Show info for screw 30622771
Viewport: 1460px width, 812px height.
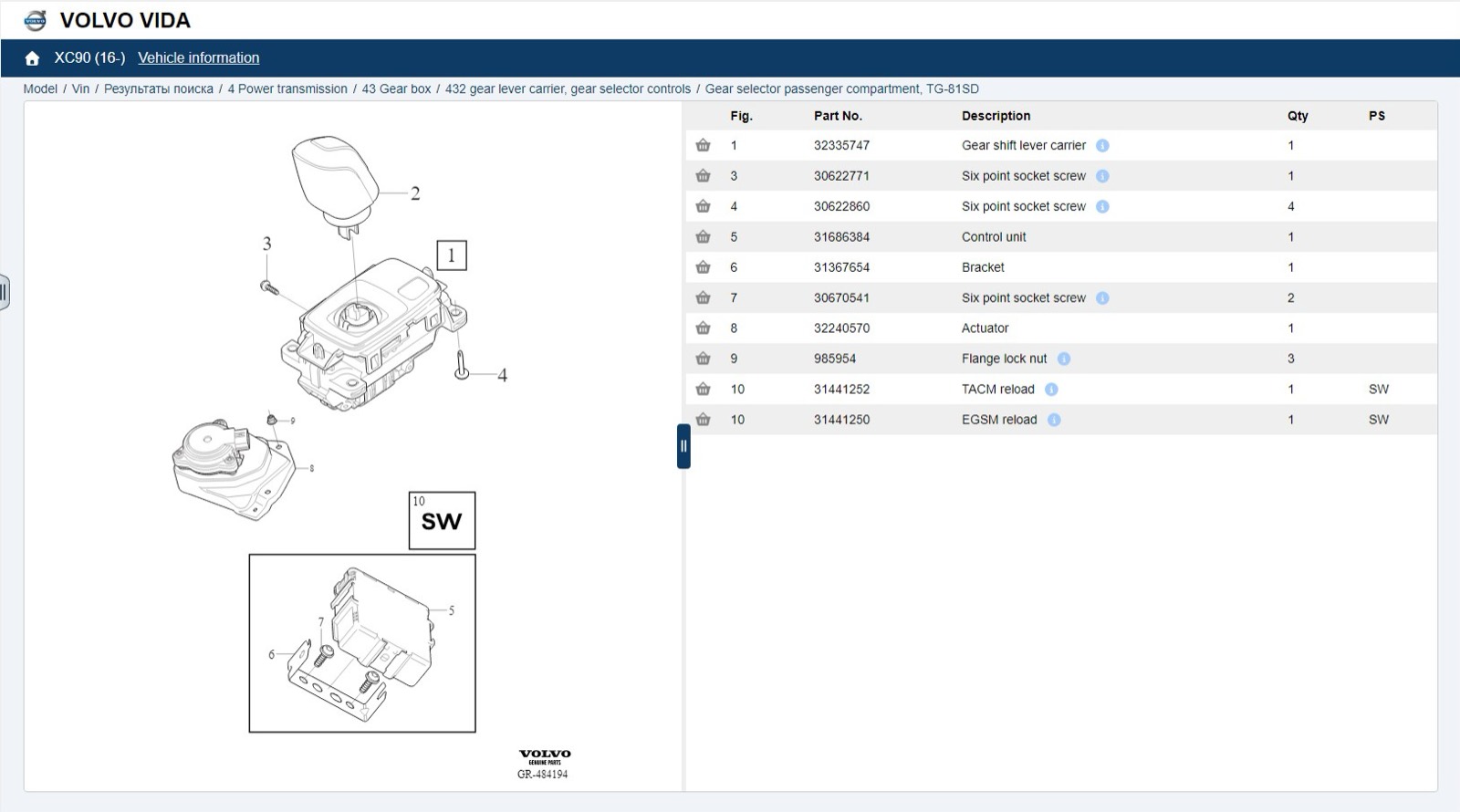click(1102, 176)
